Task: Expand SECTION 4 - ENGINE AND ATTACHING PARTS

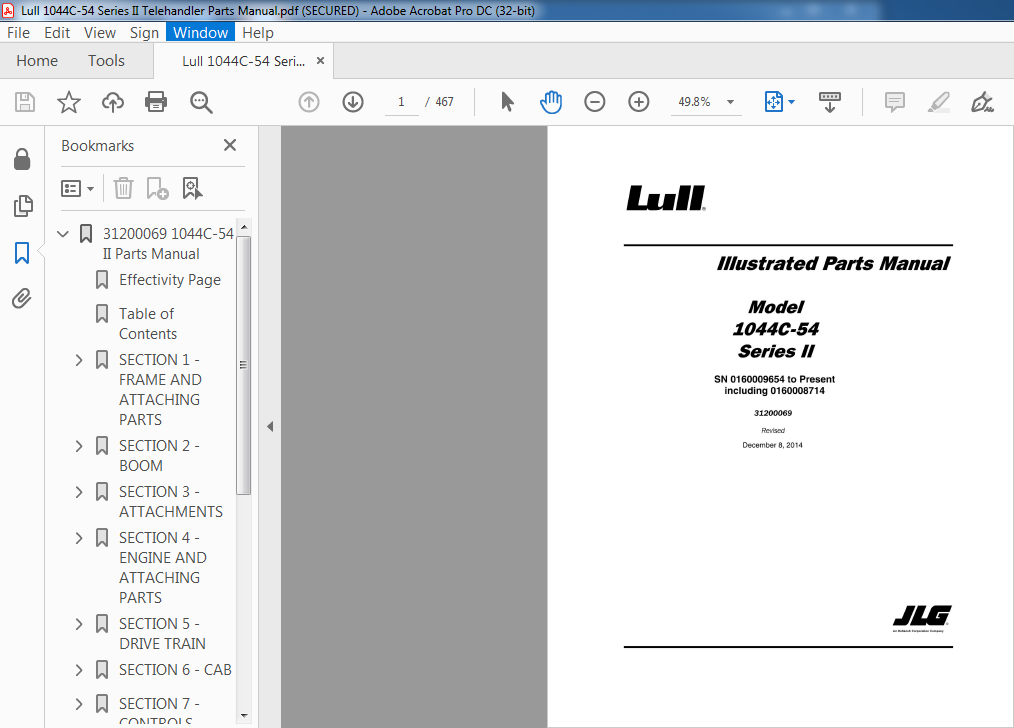Action: 79,538
